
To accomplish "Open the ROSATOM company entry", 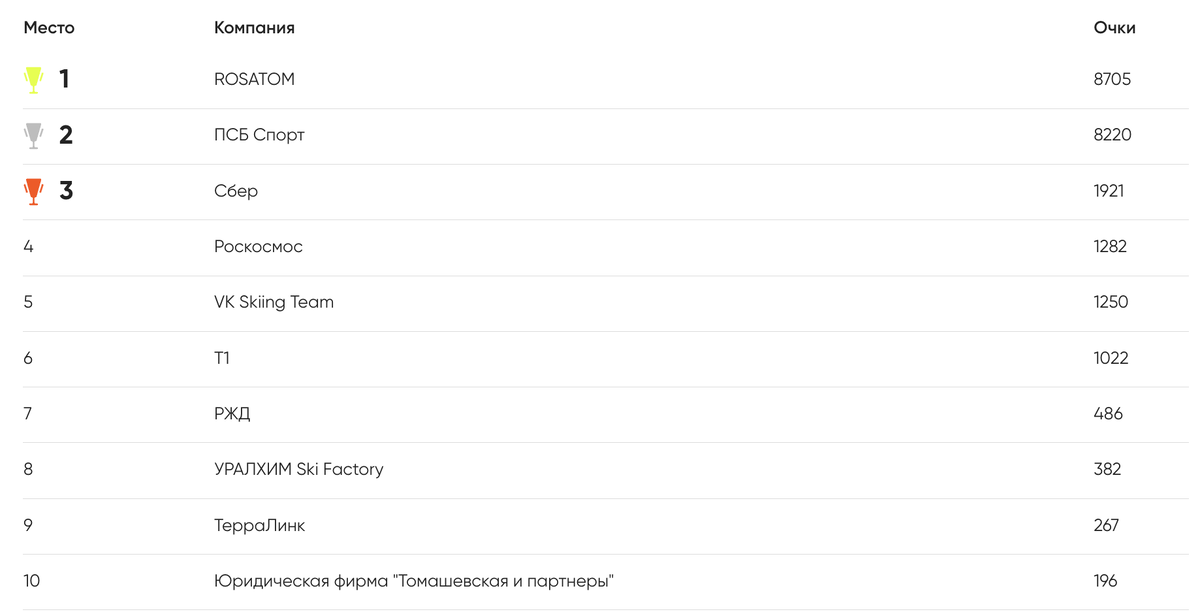I will point(254,79).
